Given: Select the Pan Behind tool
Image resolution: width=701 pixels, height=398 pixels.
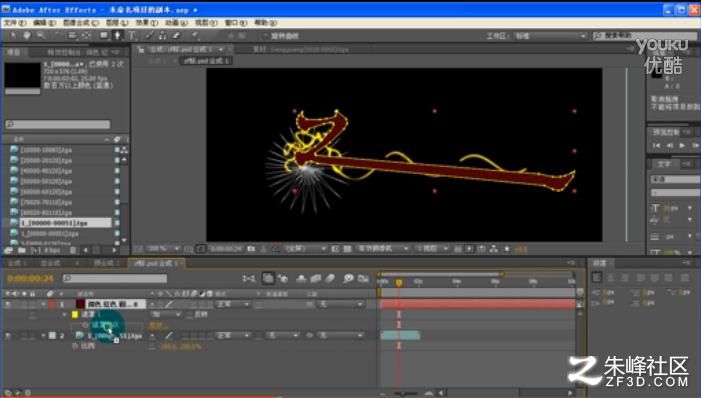Looking at the screenshot, I should coord(86,35).
